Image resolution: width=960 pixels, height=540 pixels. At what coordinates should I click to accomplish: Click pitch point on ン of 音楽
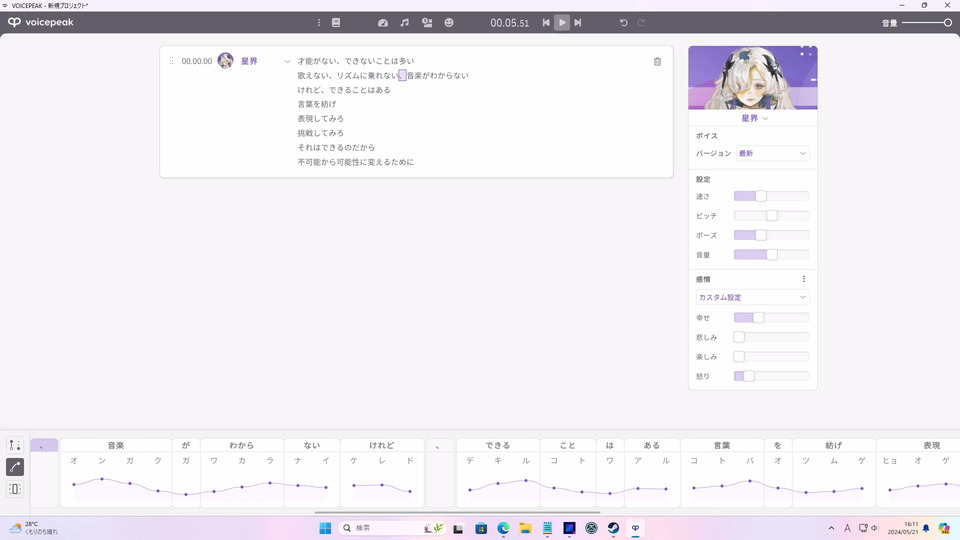click(102, 479)
